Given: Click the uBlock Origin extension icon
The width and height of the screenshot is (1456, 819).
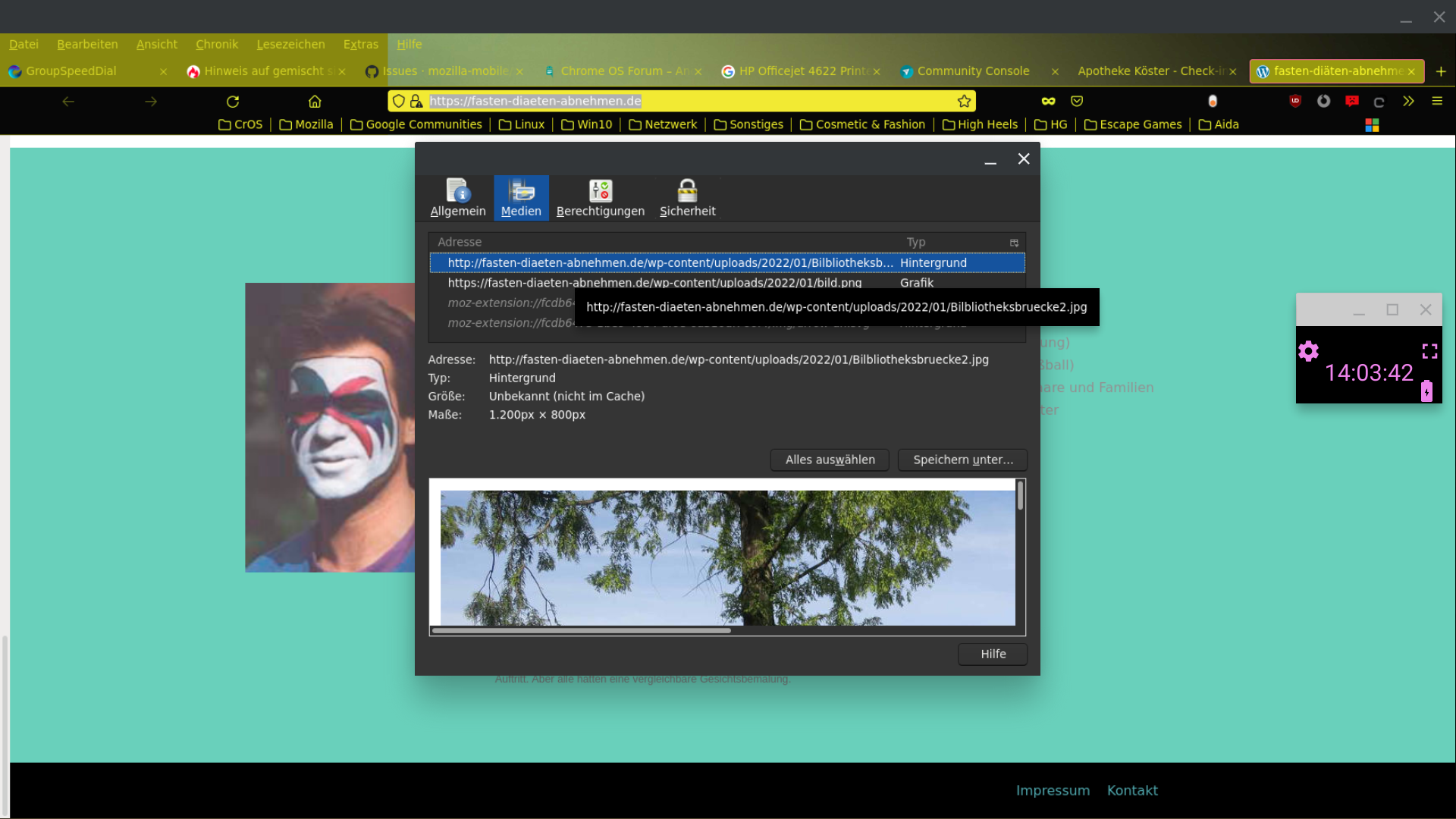Looking at the screenshot, I should [x=1295, y=101].
